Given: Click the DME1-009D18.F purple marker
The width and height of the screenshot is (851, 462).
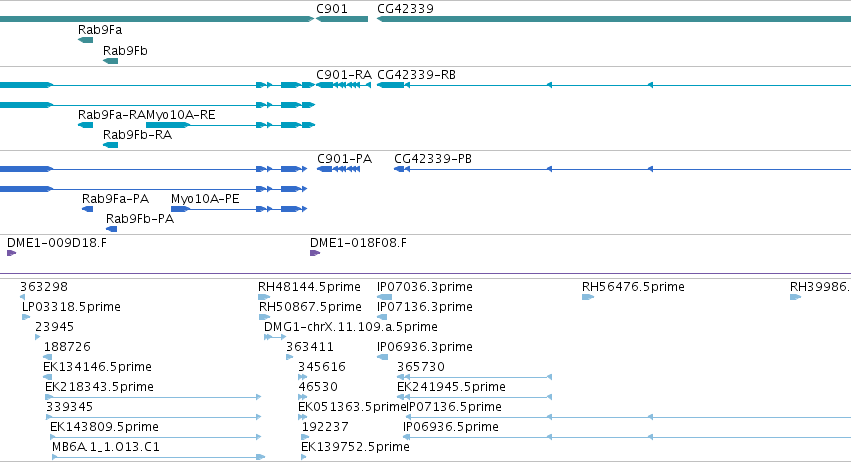Looking at the screenshot, I should coord(11,253).
